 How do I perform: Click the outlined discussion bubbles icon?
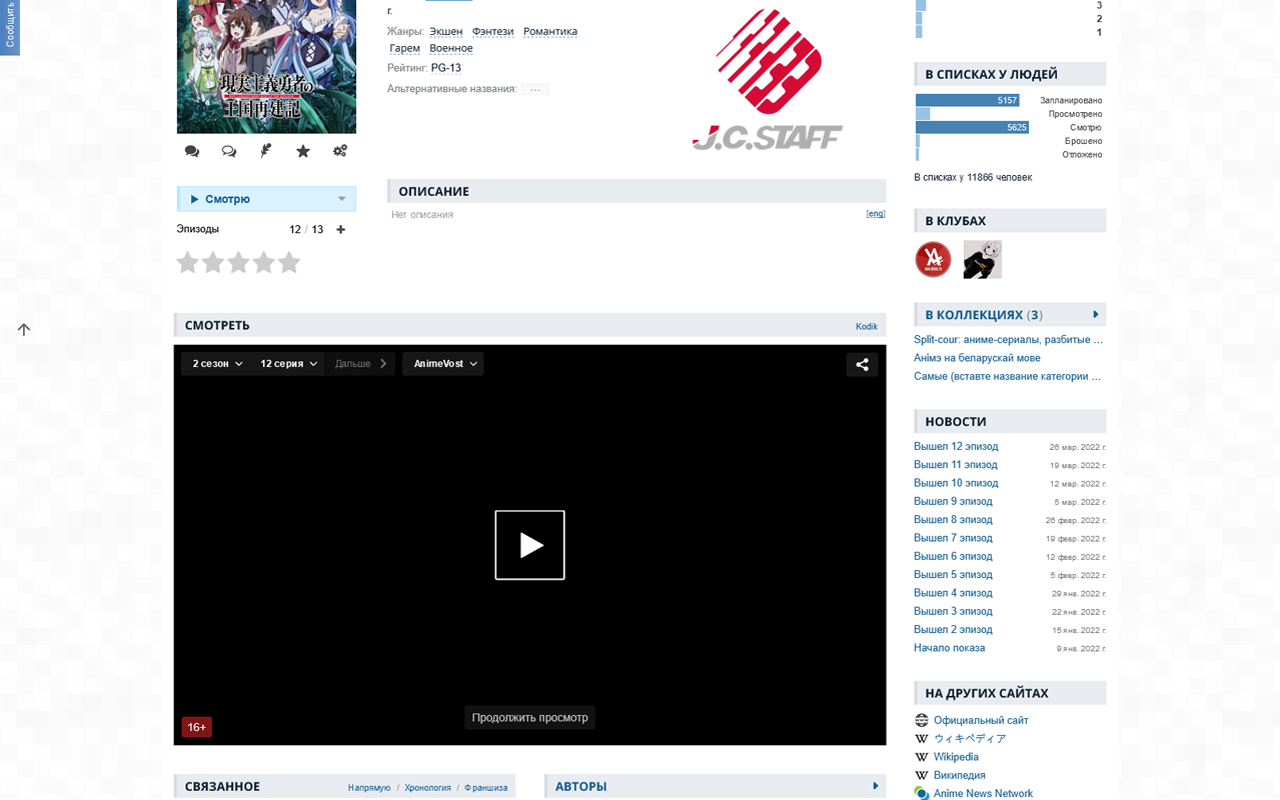click(228, 150)
